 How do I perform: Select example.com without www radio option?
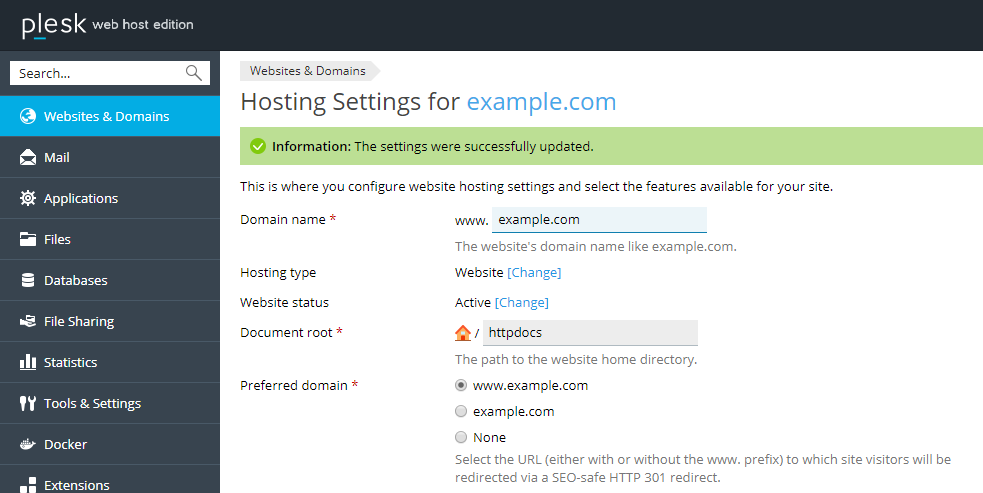tap(461, 411)
